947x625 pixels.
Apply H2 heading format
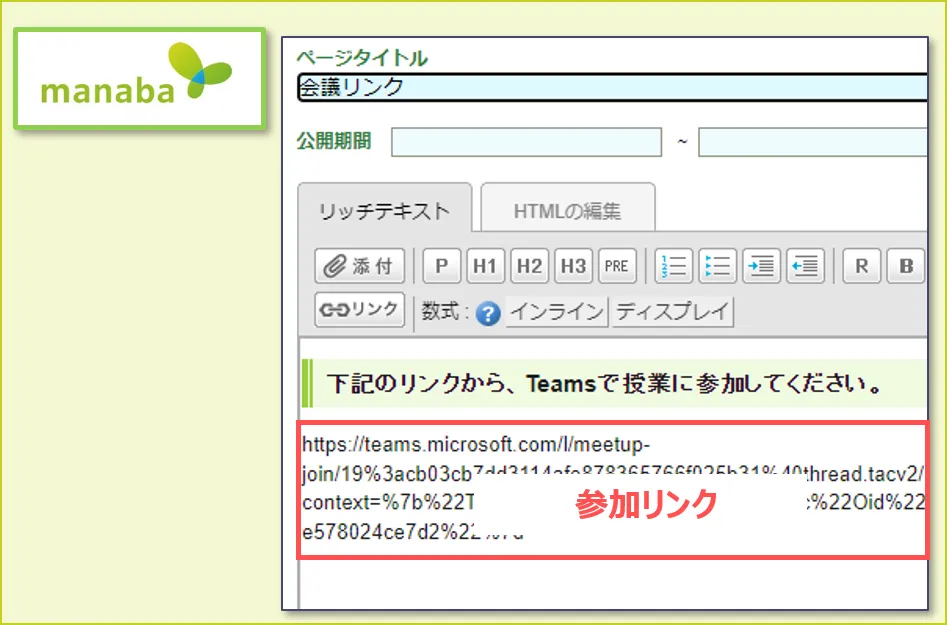(529, 266)
